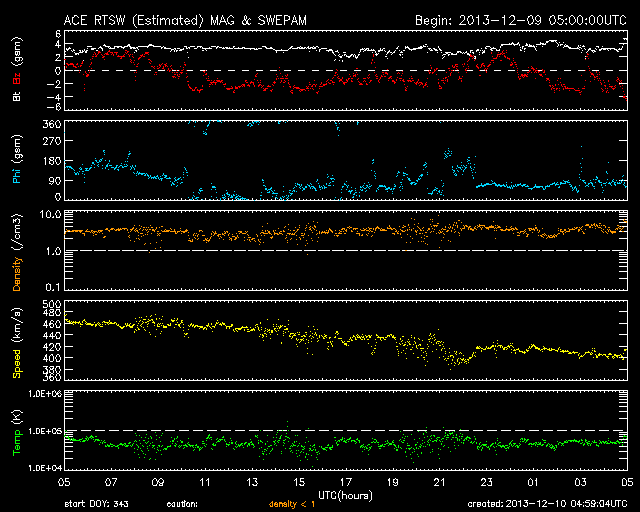Select the '270' tick on the Phi axis
The height and width of the screenshot is (512, 640).
click(x=52, y=141)
